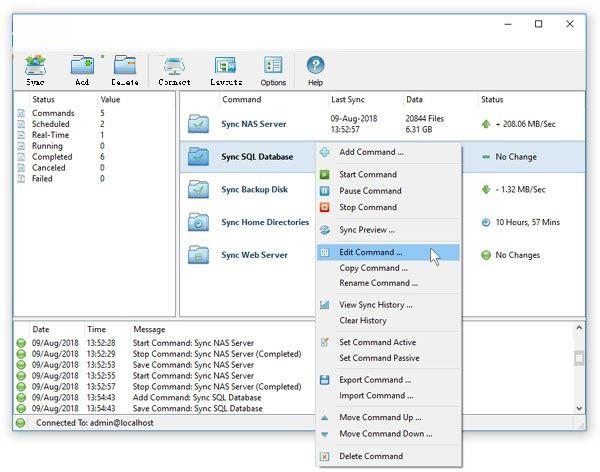The image size is (600, 472).
Task: Click the Sync NAS Server disk icon
Action: 199,124
